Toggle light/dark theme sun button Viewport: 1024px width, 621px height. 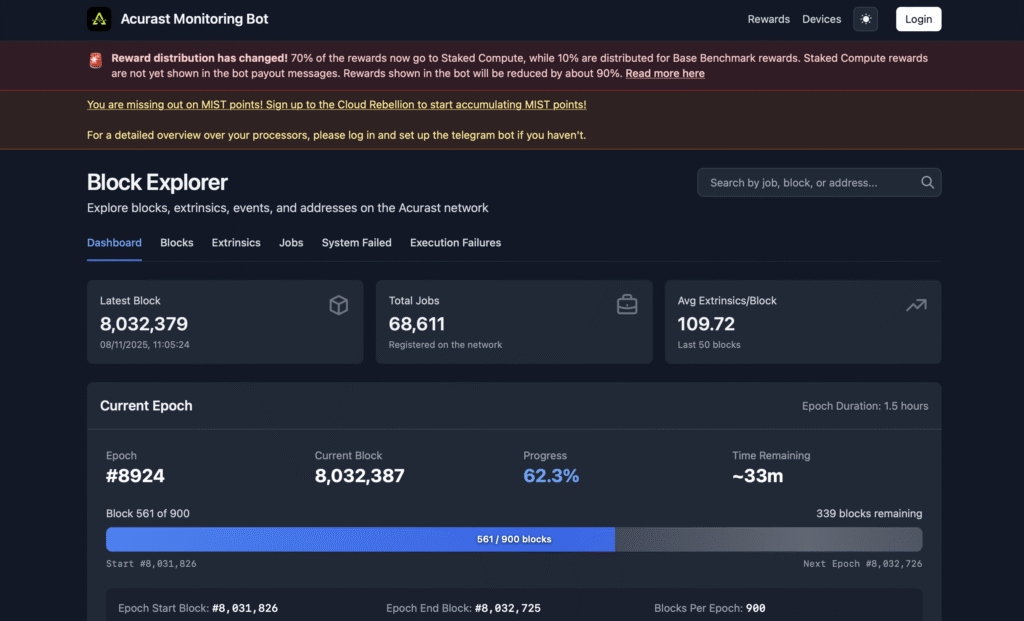[865, 19]
